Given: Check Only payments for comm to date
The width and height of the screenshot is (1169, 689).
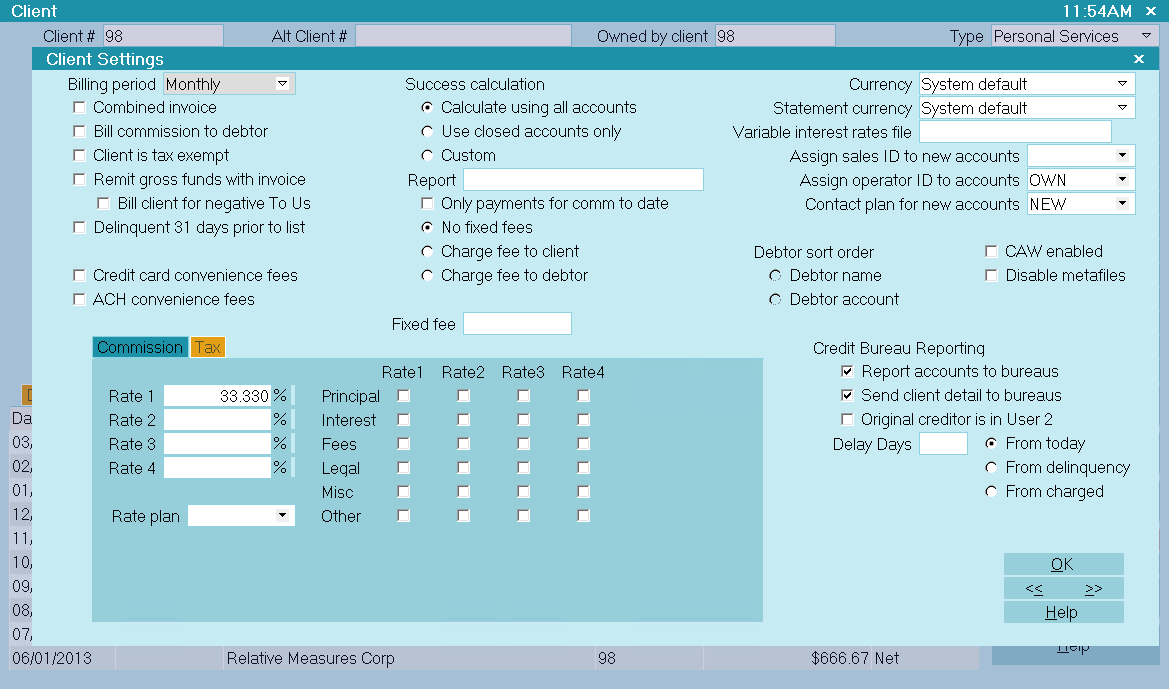Looking at the screenshot, I should pos(427,204).
